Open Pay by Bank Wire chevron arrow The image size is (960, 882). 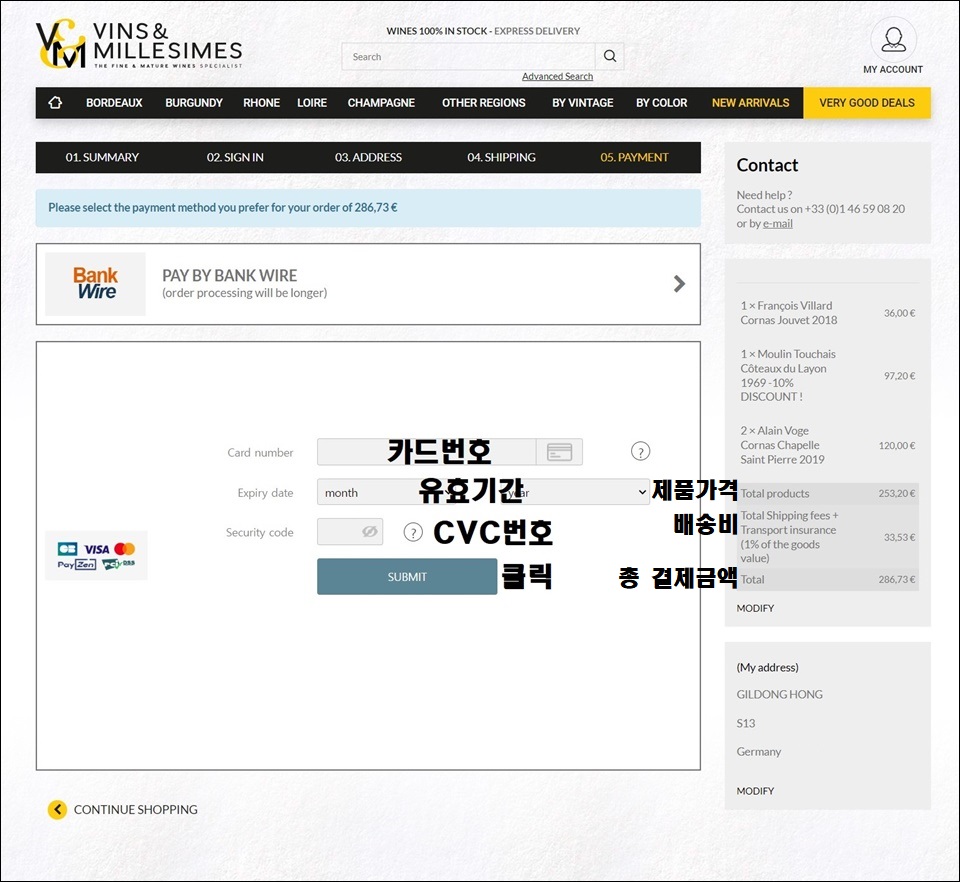tap(679, 283)
